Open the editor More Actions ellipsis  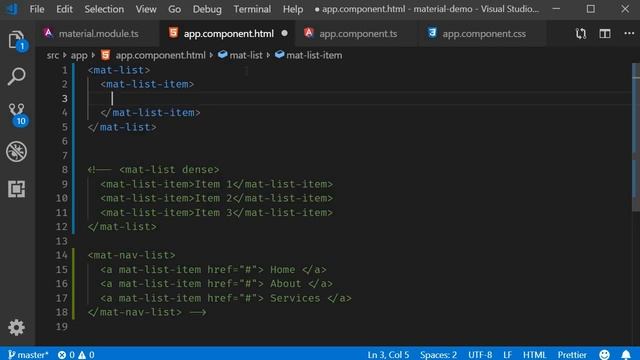(629, 33)
